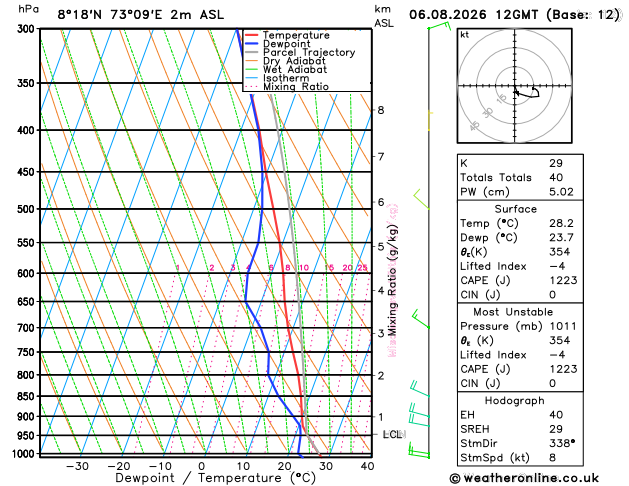Screen dimensions: 629x486
Task: Click the yellow-green wind barb near 500 hPa
Action: pos(421,199)
